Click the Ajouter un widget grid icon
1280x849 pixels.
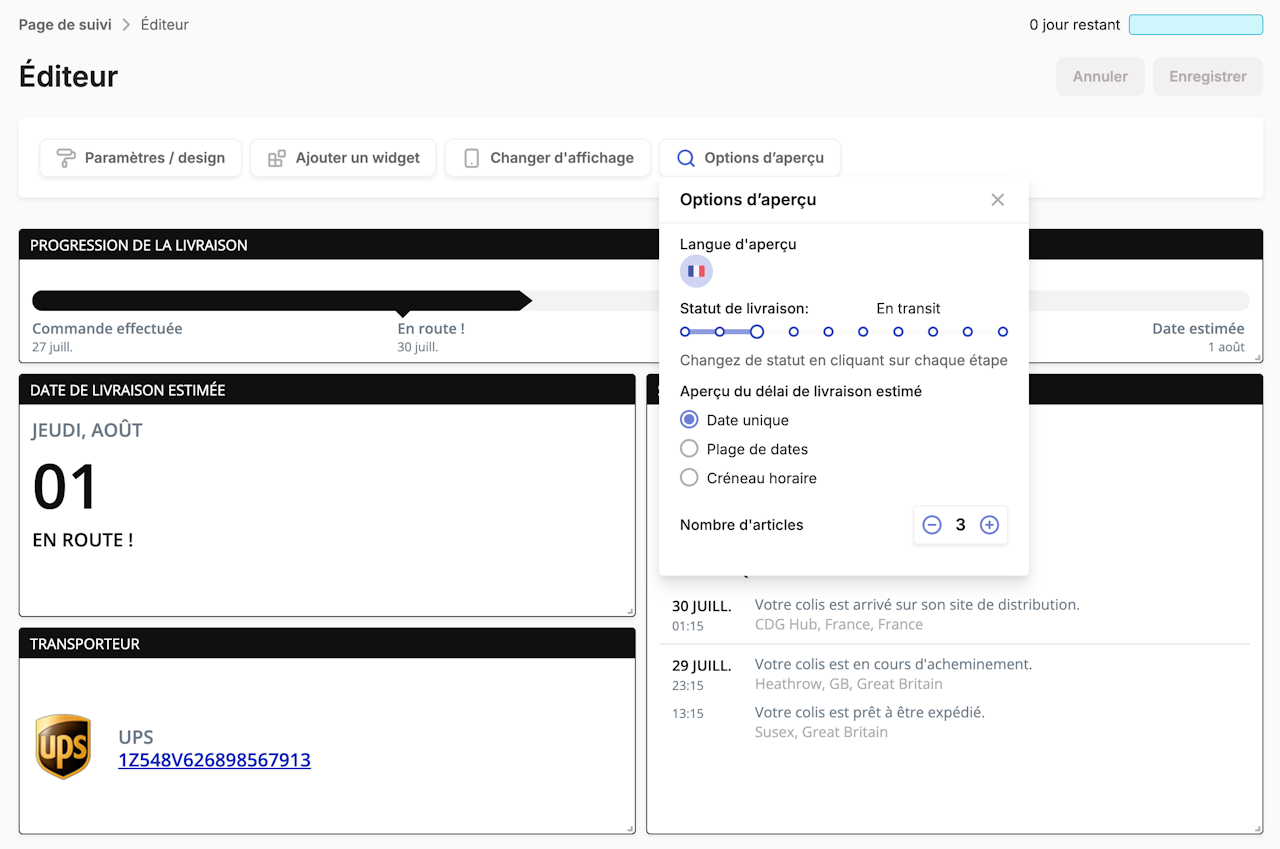click(x=277, y=158)
